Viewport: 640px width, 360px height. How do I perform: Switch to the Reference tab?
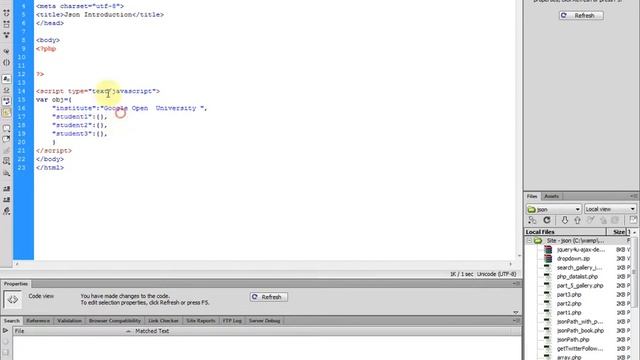pyautogui.click(x=38, y=321)
